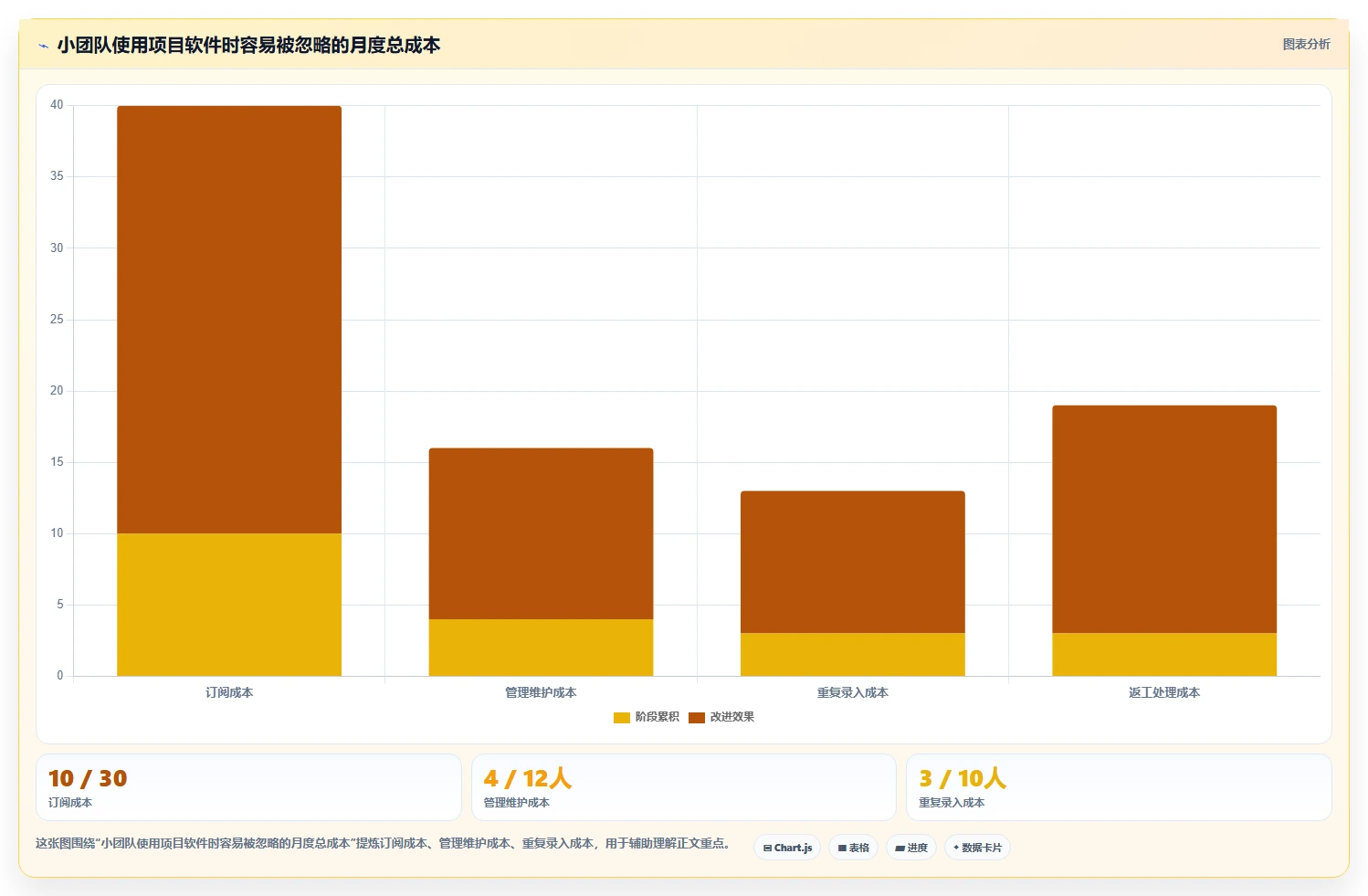Click the 4 / 12人 管理维护成本 card
This screenshot has height=896, width=1368.
pyautogui.click(x=683, y=787)
